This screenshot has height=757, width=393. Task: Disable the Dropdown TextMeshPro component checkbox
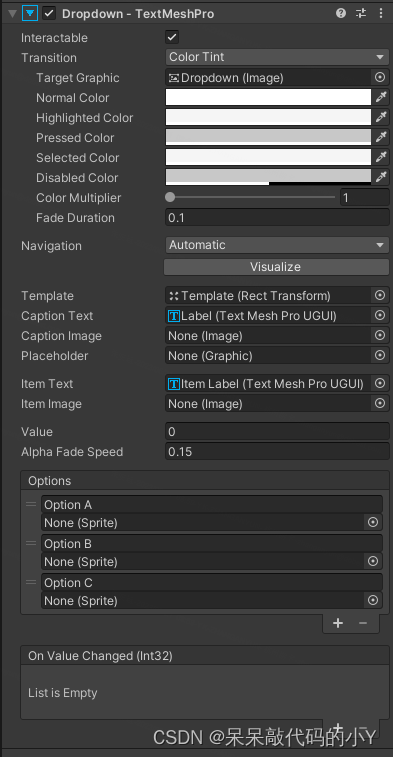click(x=49, y=14)
